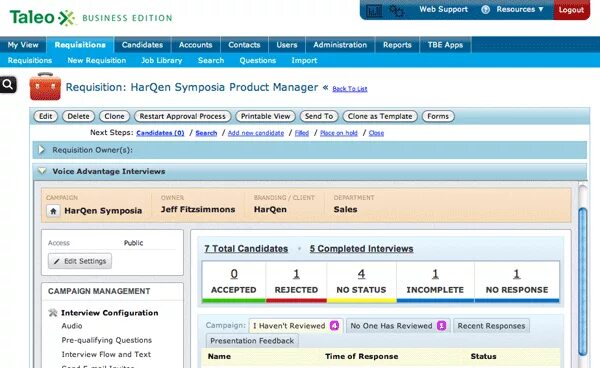Click the Interview Configuration tools icon
Image resolution: width=600 pixels, height=368 pixels.
tap(53, 313)
